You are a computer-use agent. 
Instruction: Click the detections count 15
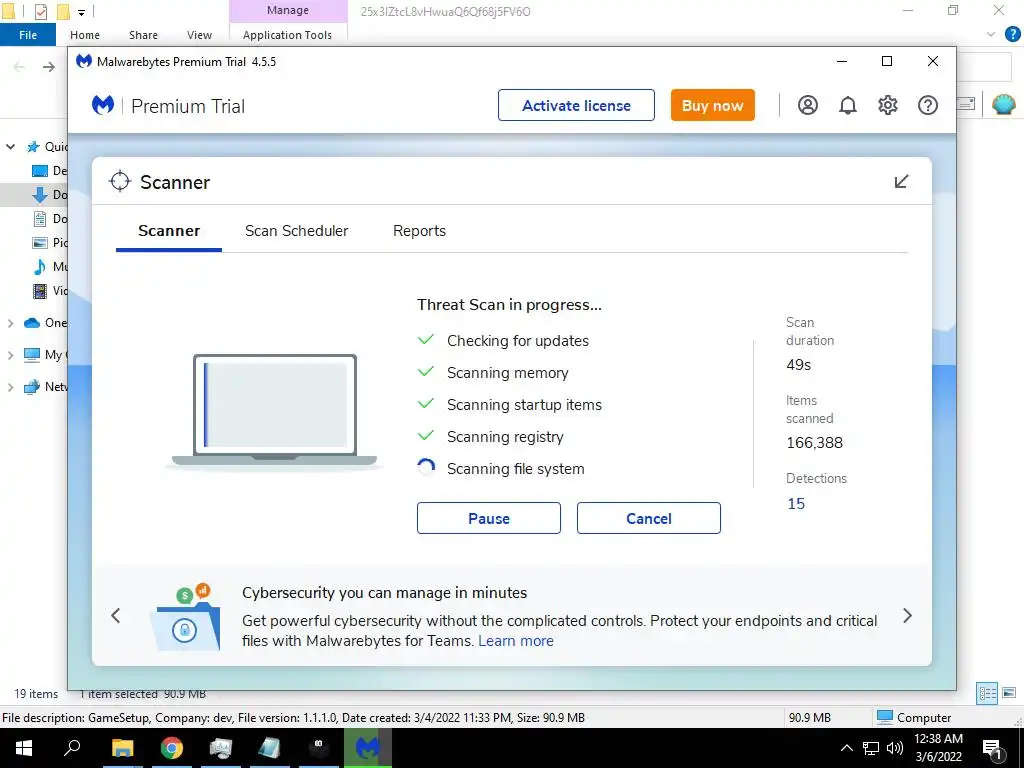(x=796, y=504)
